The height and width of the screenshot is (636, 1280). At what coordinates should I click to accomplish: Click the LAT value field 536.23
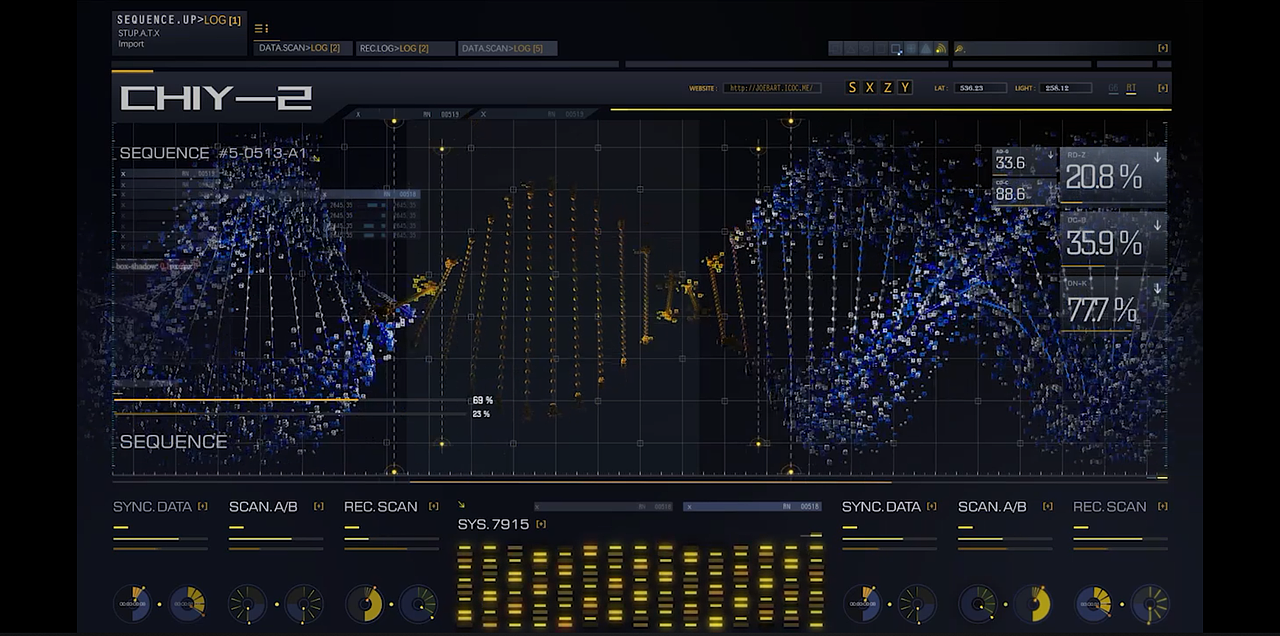point(980,88)
